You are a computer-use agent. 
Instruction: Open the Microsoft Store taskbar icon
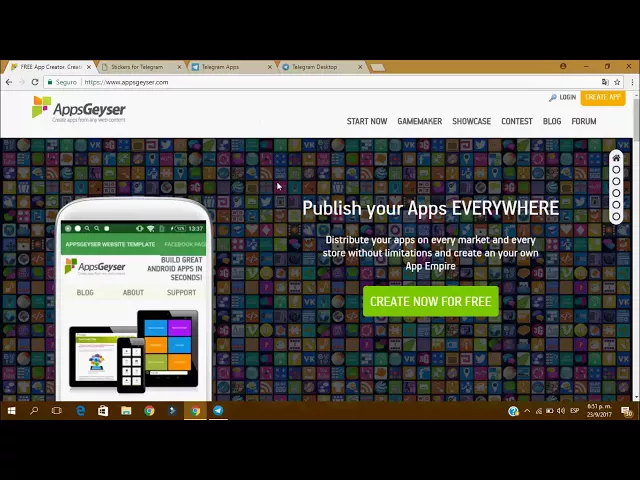(x=103, y=411)
